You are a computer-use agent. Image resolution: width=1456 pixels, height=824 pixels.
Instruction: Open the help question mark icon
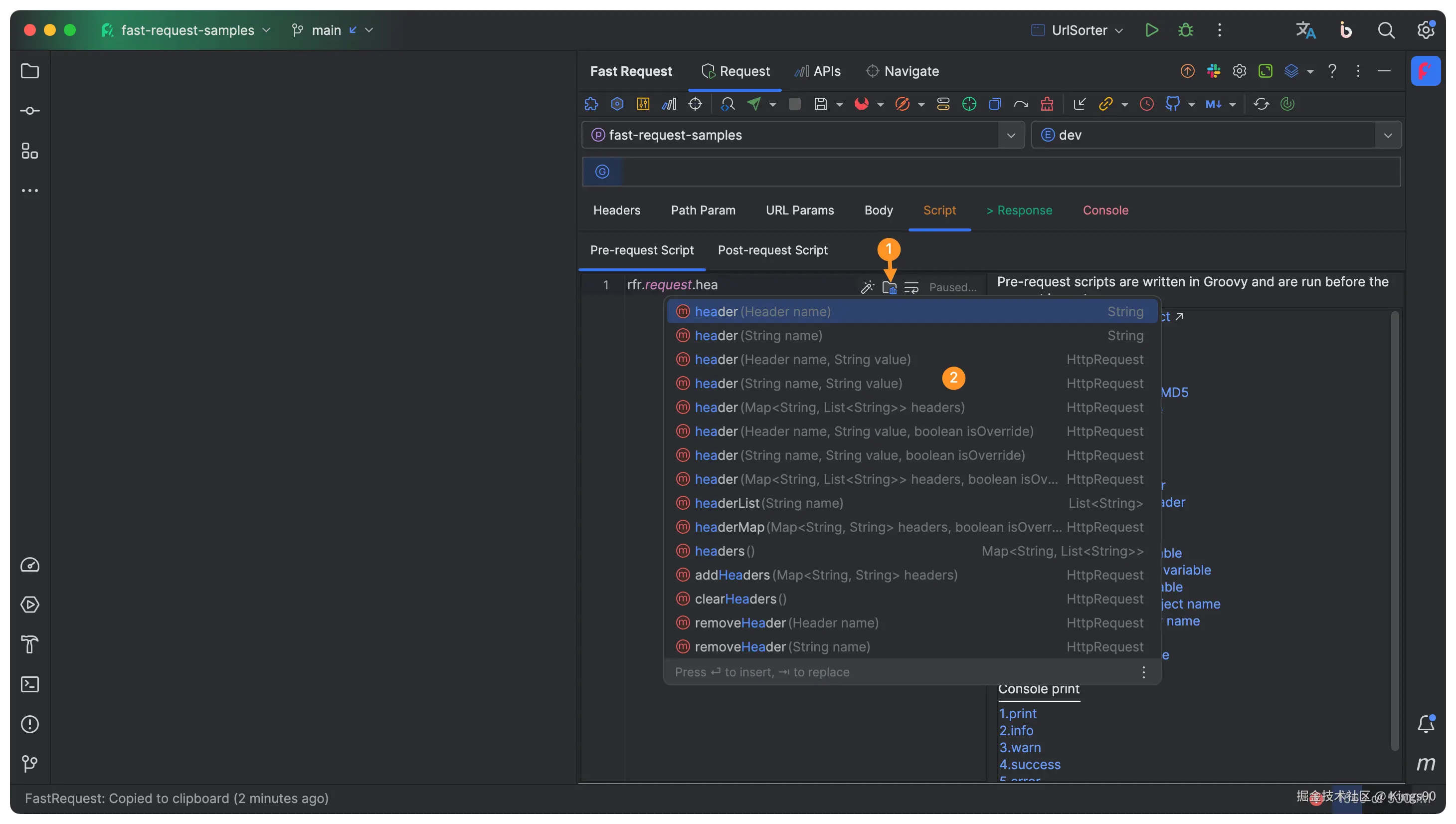click(x=1332, y=71)
